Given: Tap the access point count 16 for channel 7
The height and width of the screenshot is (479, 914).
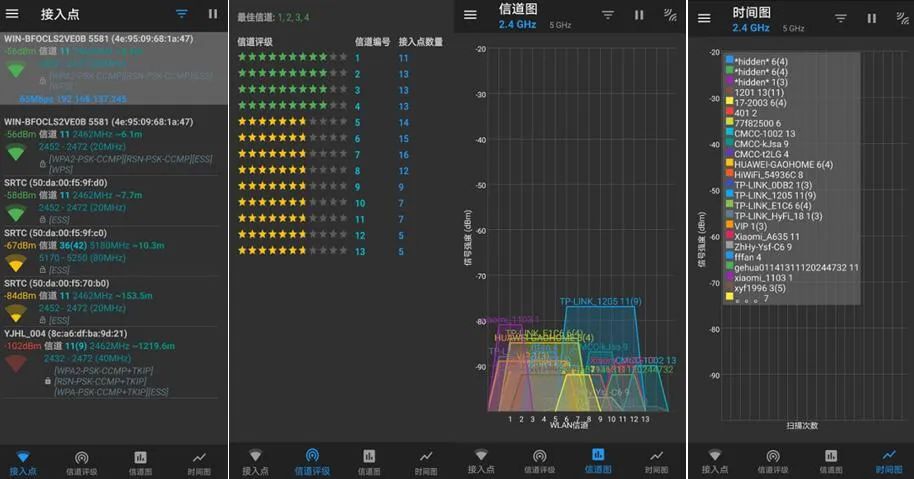Looking at the screenshot, I should [x=403, y=155].
